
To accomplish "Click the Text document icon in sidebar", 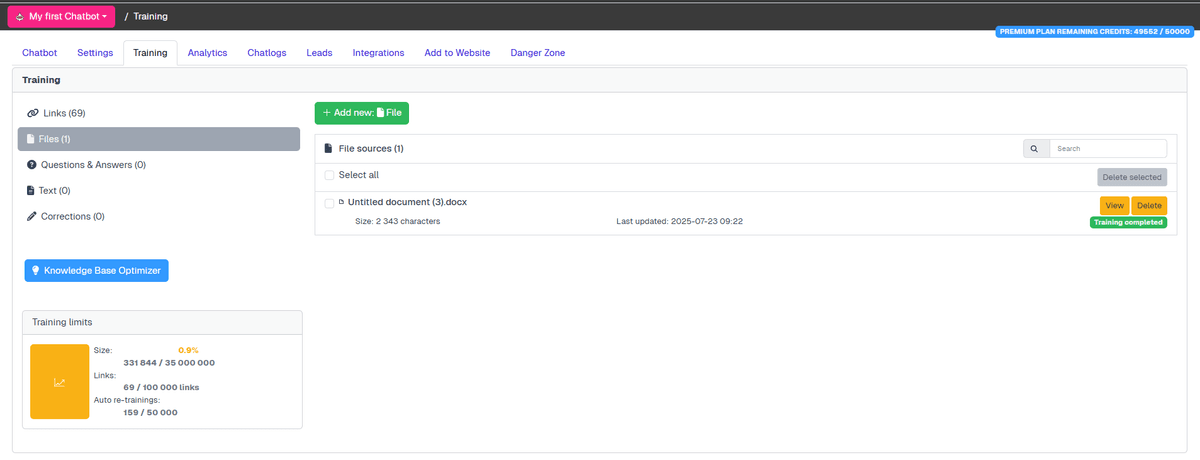I will (30, 191).
